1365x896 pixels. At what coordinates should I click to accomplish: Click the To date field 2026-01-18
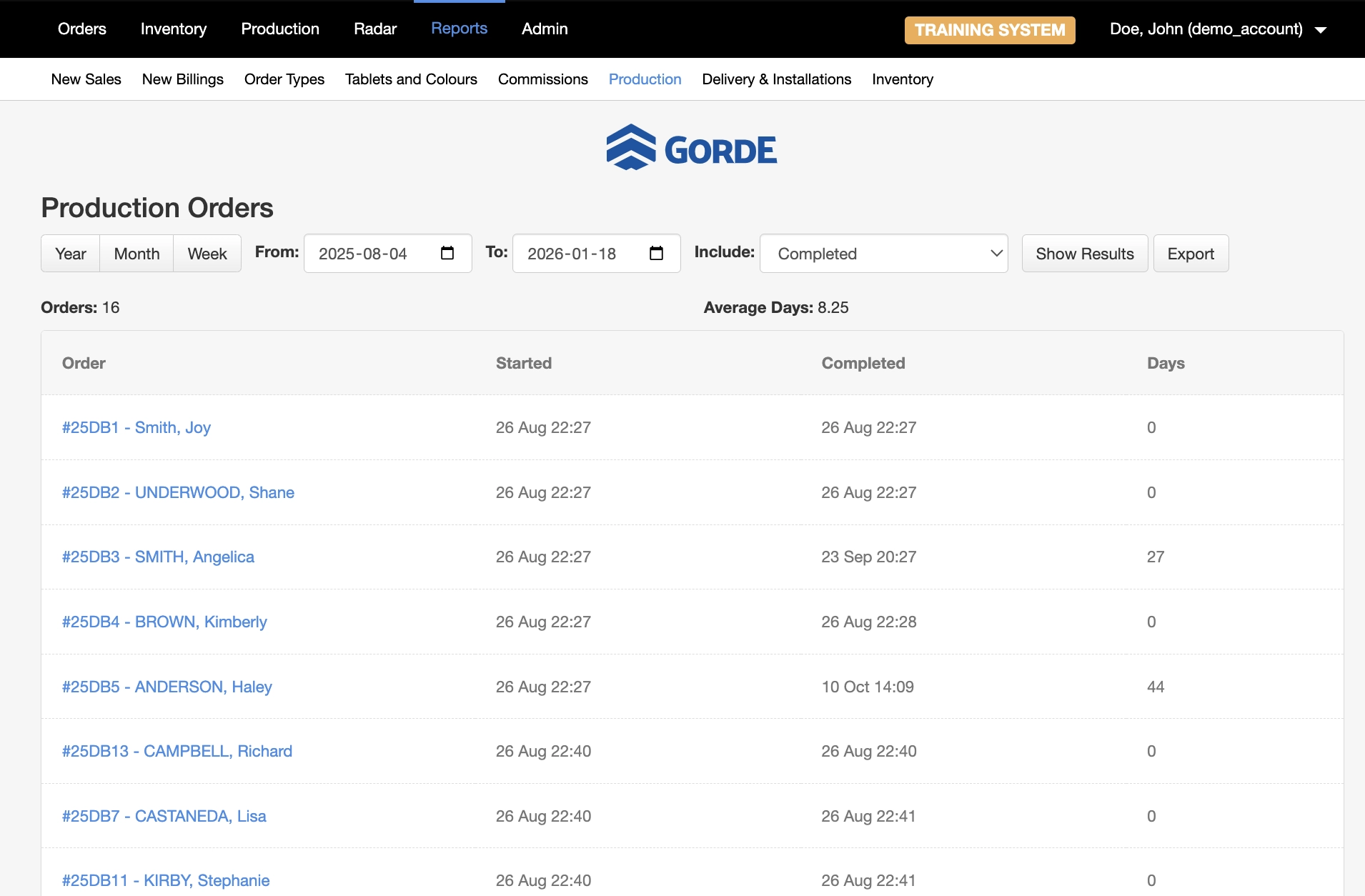pos(597,254)
